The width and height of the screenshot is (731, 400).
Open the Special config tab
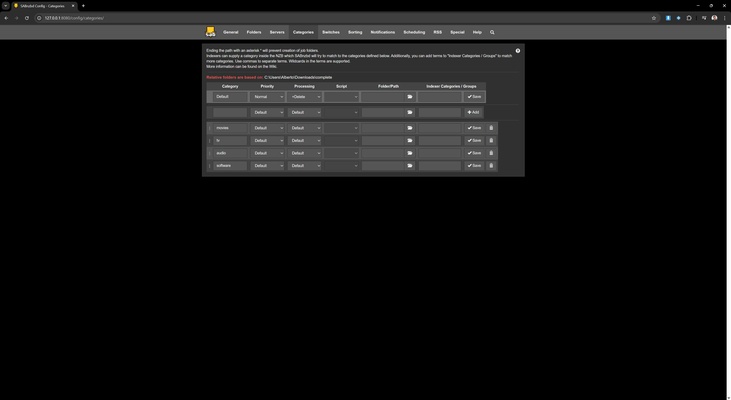(457, 32)
